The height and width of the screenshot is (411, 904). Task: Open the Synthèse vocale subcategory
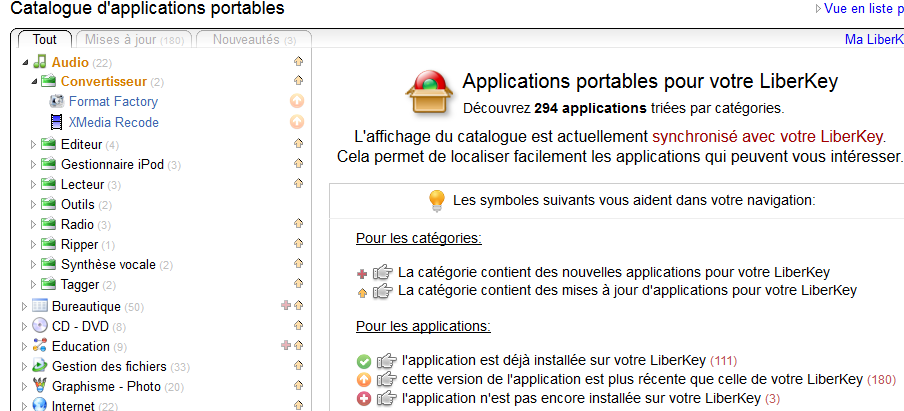(107, 265)
